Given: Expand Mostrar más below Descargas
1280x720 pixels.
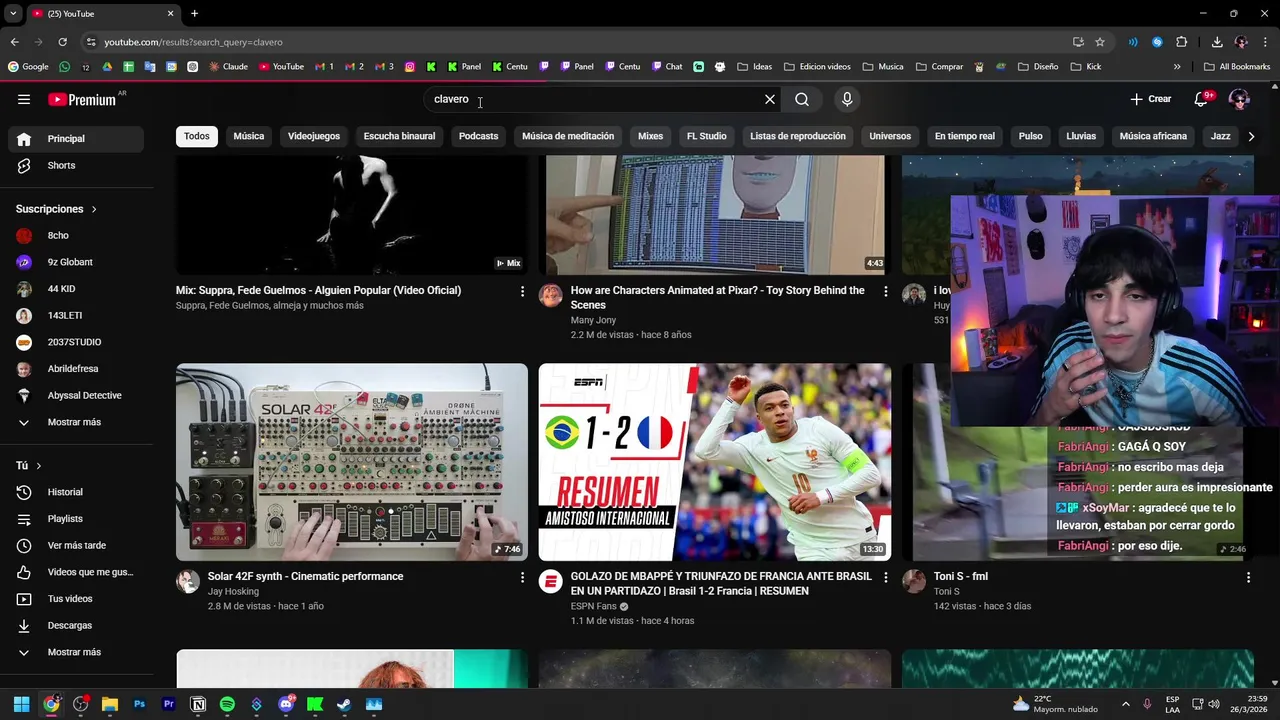Looking at the screenshot, I should [76, 652].
